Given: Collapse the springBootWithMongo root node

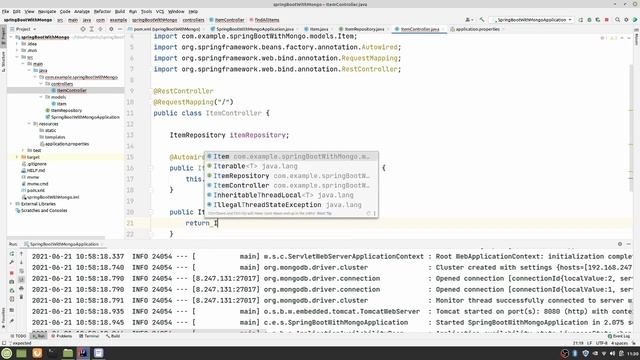Looking at the screenshot, I should tap(11, 37).
